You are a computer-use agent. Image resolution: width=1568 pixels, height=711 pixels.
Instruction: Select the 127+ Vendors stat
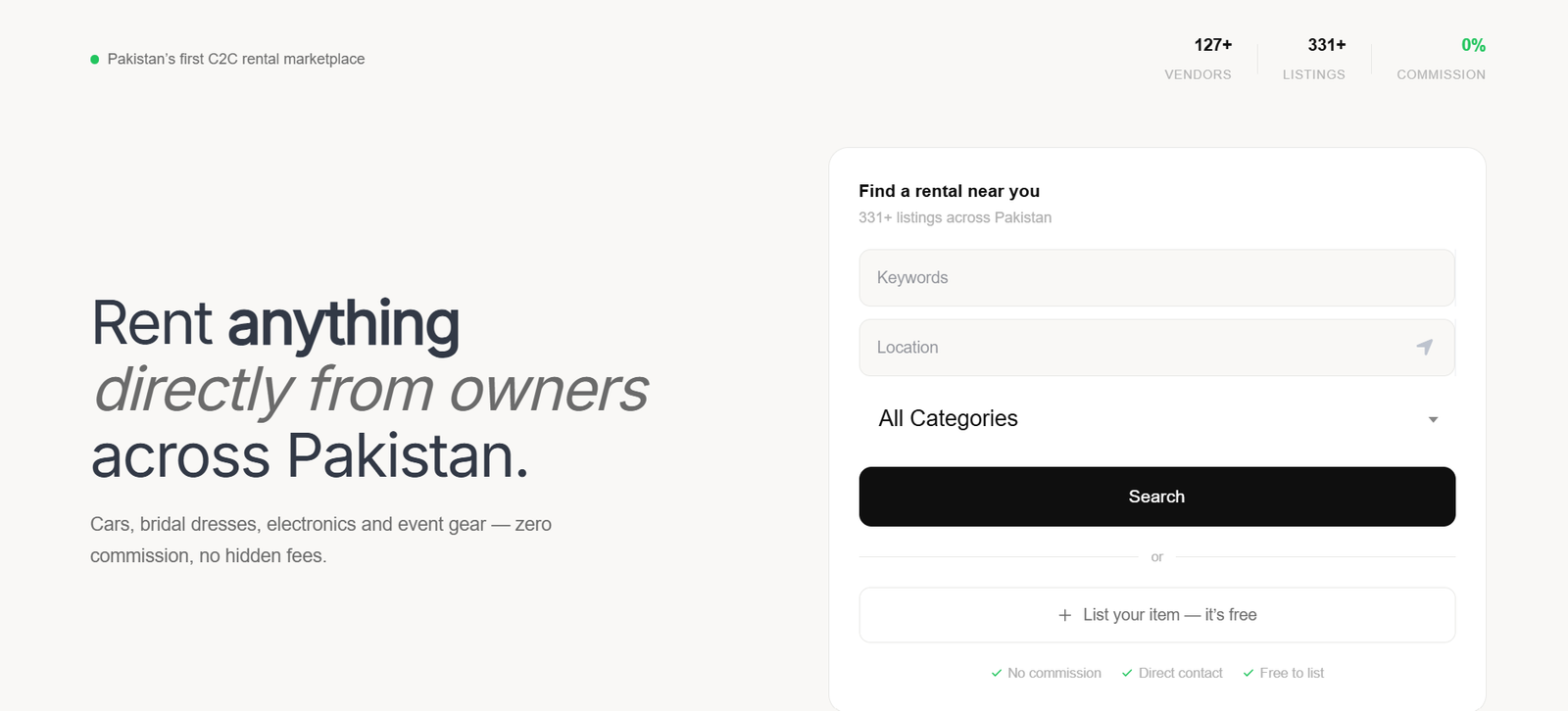1198,59
